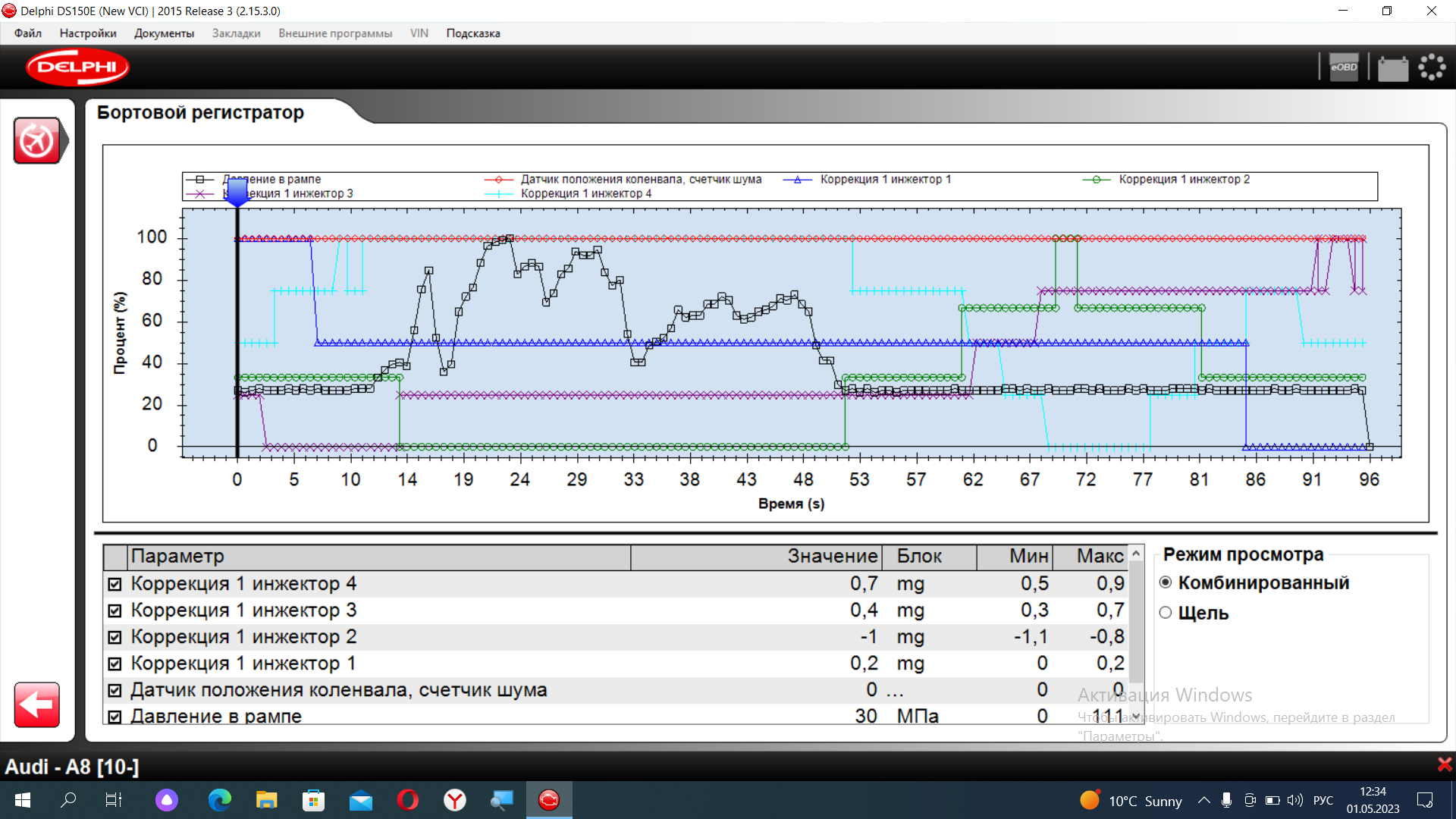This screenshot has height=819, width=1456.
Task: Click legend entry Коррекция 1 инжектор 4
Action: click(585, 194)
